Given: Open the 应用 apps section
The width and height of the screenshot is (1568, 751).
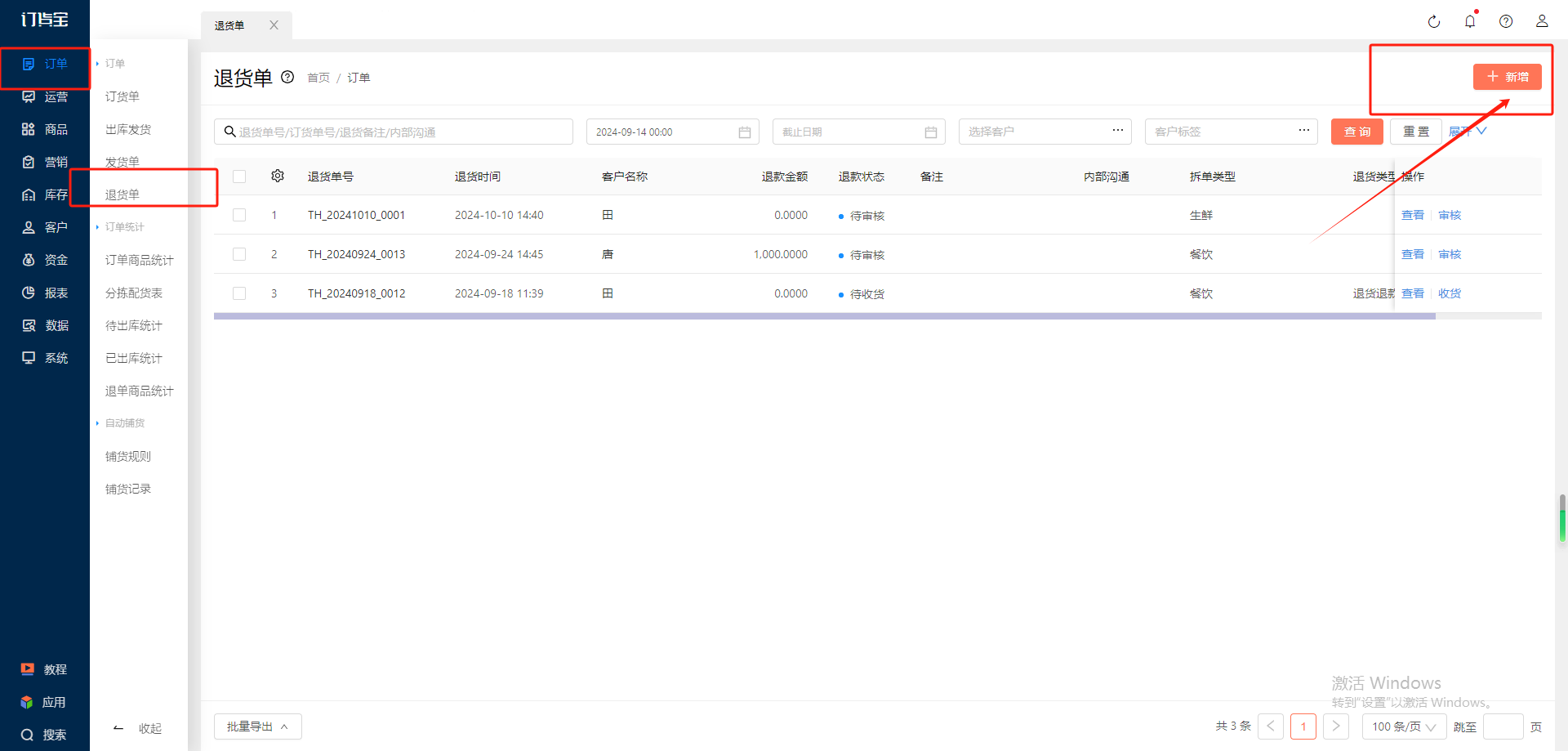Looking at the screenshot, I should point(45,702).
